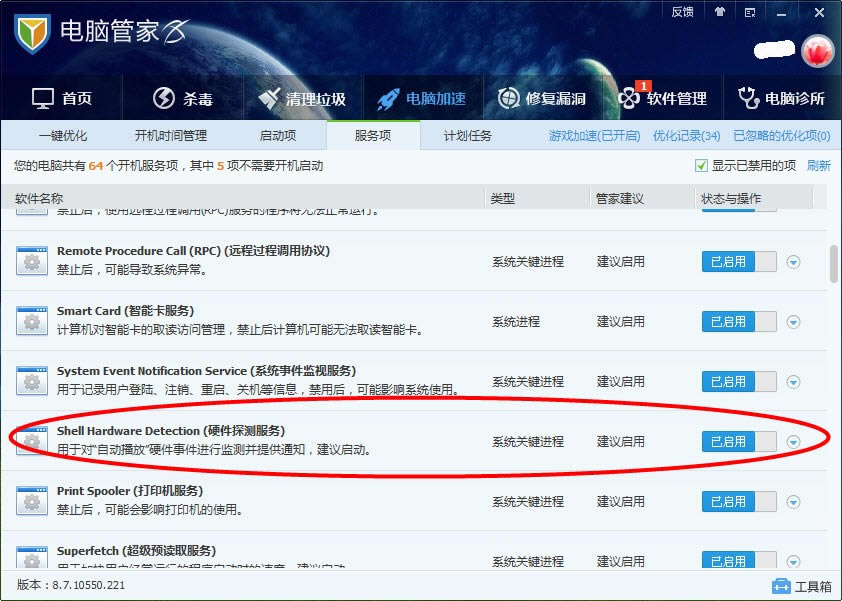Switch to 开机时间管理 tab

coord(170,135)
